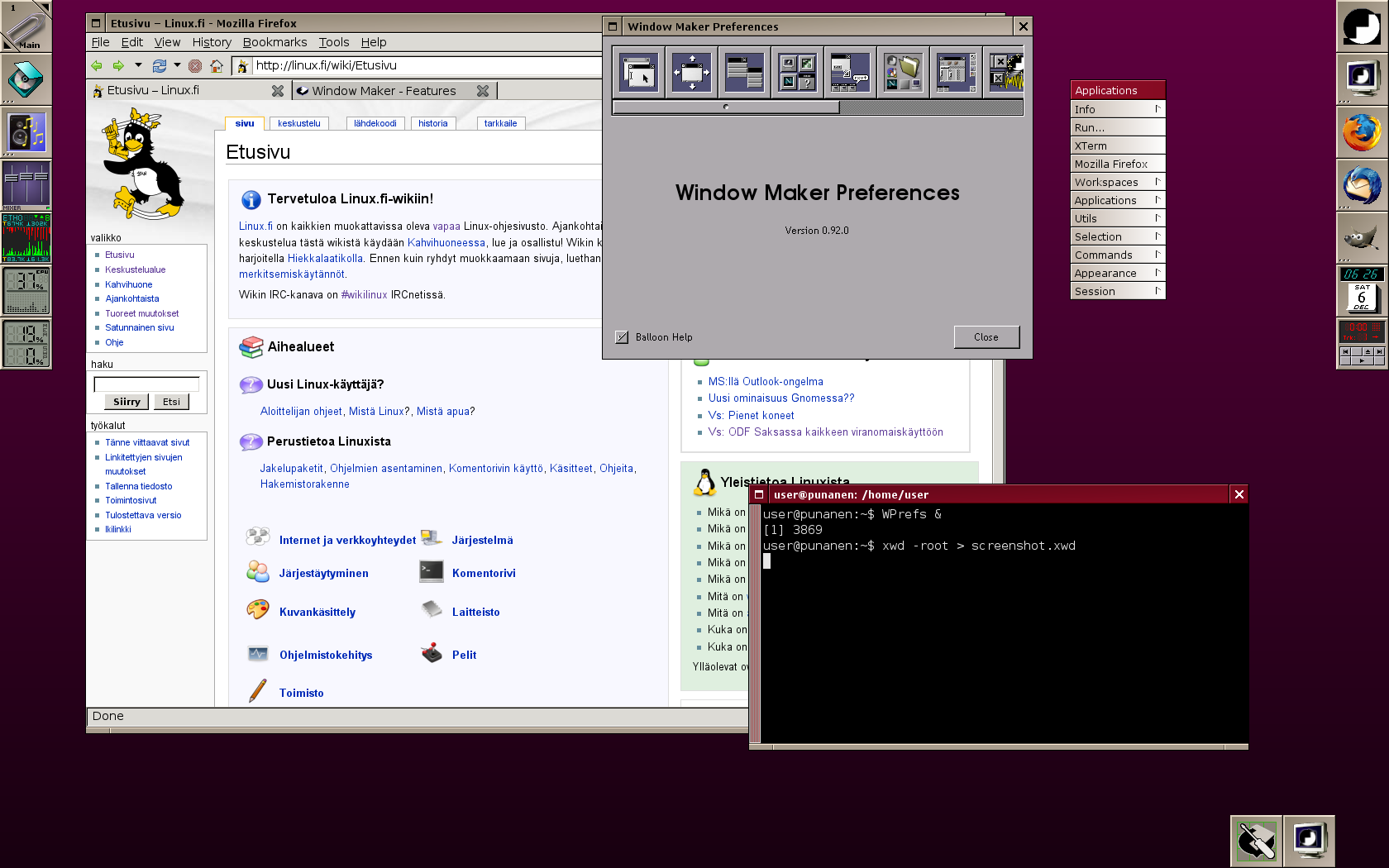Select the Menu preferences panel icon
Screen dimensions: 1389x868
point(744,73)
